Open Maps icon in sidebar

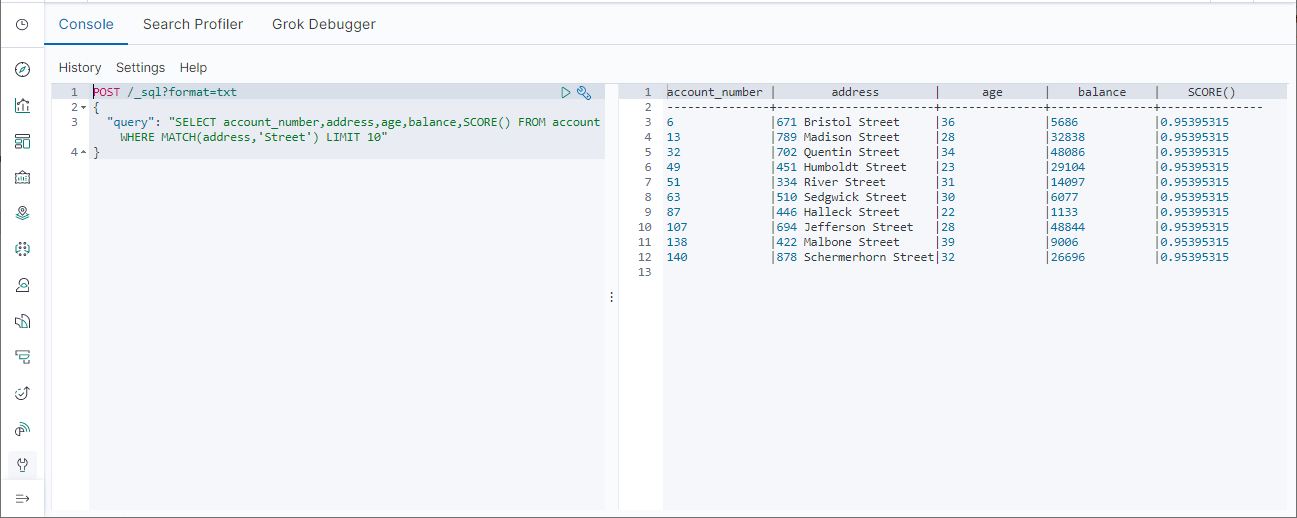coord(22,213)
